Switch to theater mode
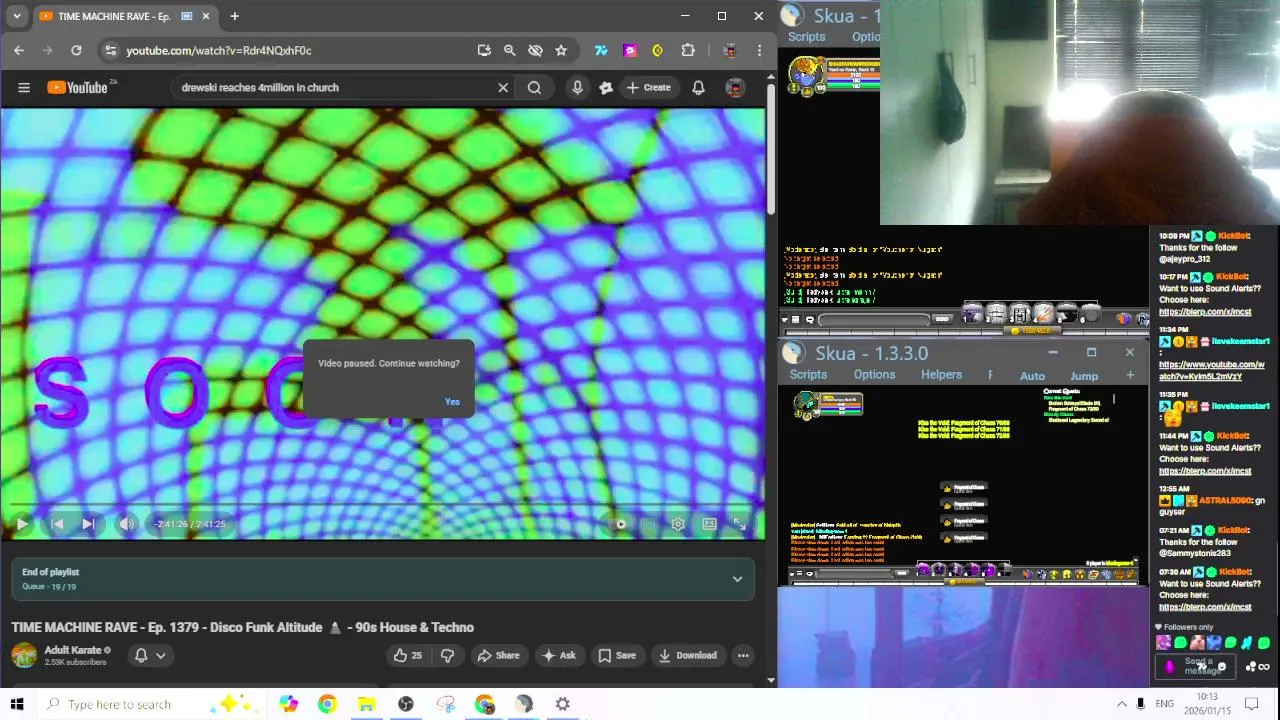This screenshot has height=720, width=1280. [709, 524]
